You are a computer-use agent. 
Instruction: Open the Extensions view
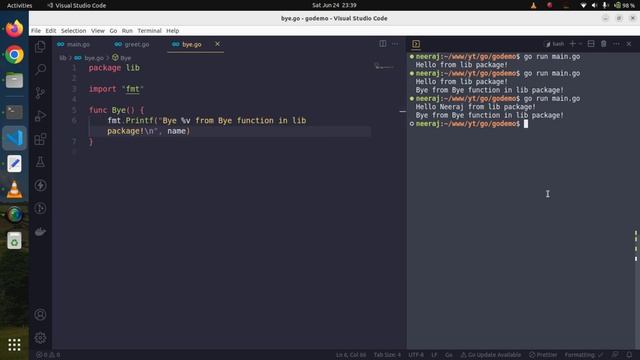pyautogui.click(x=40, y=139)
